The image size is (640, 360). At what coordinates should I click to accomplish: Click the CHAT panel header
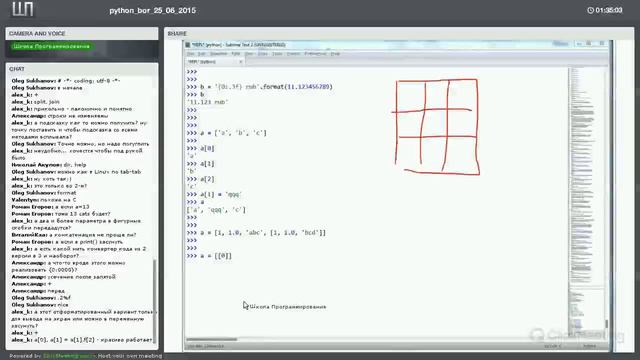(82, 69)
